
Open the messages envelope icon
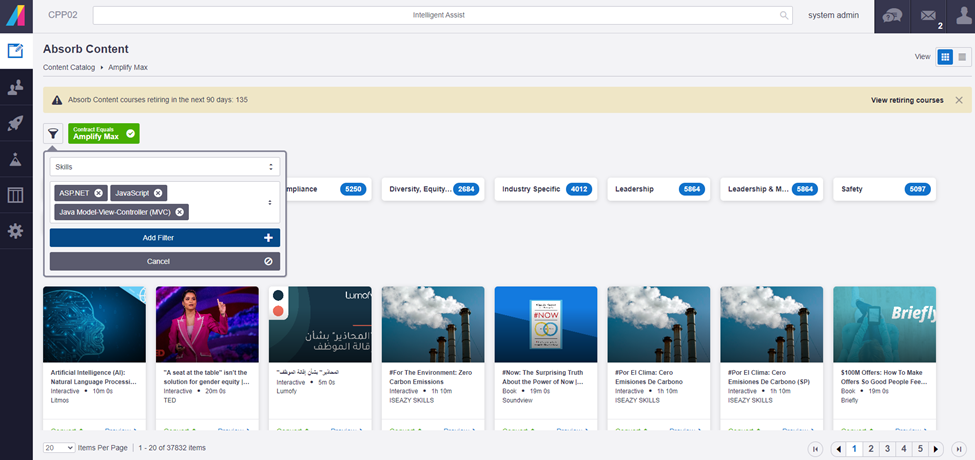[x=928, y=17]
